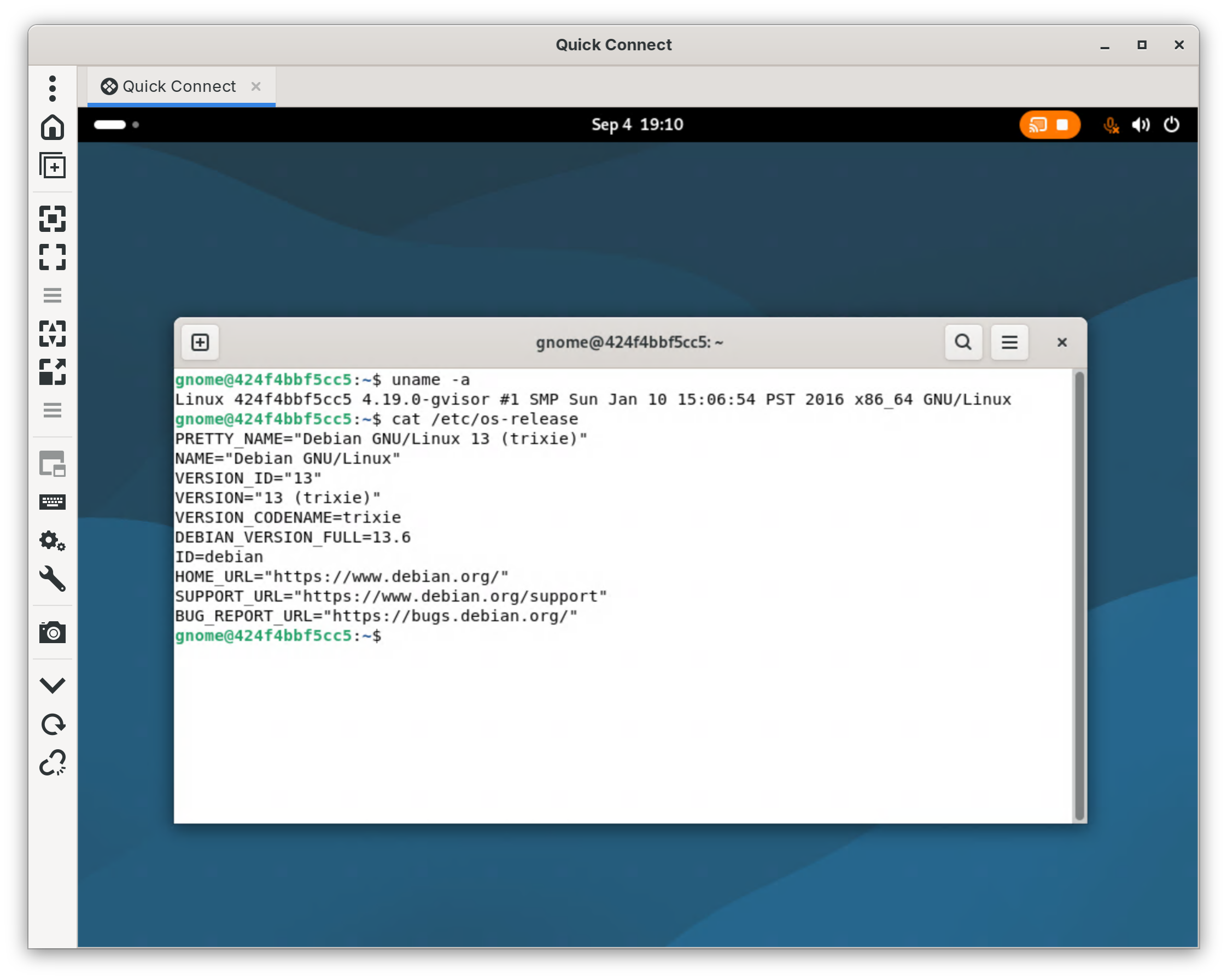Click the empty last terminal prompt
1227x980 pixels.
pyautogui.click(x=278, y=635)
